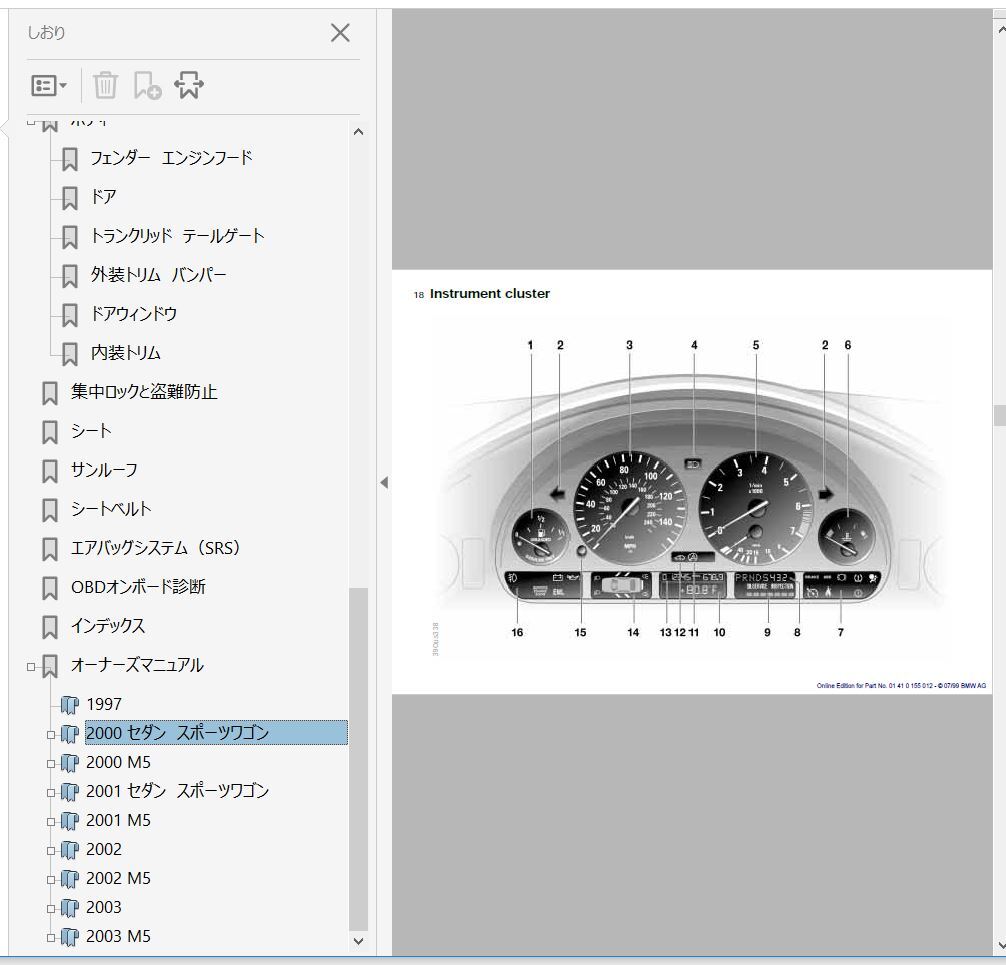Click bookmark panel scroll down arrow
The height and width of the screenshot is (965, 1006).
(x=359, y=941)
